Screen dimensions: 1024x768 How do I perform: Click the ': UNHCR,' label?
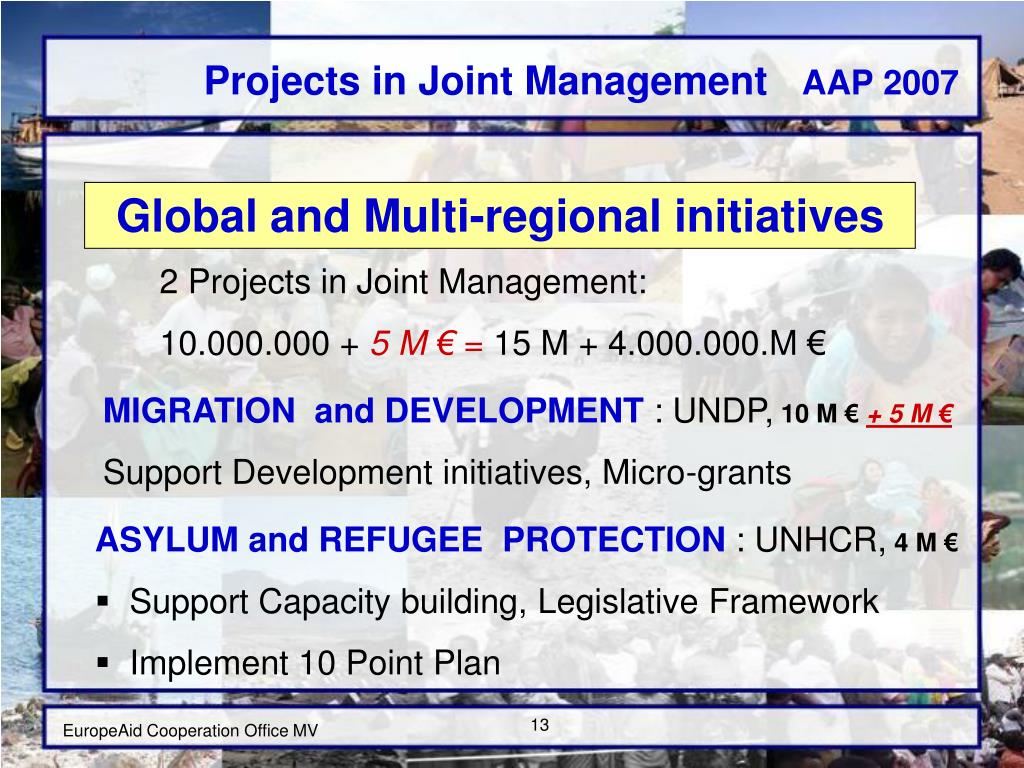click(811, 540)
